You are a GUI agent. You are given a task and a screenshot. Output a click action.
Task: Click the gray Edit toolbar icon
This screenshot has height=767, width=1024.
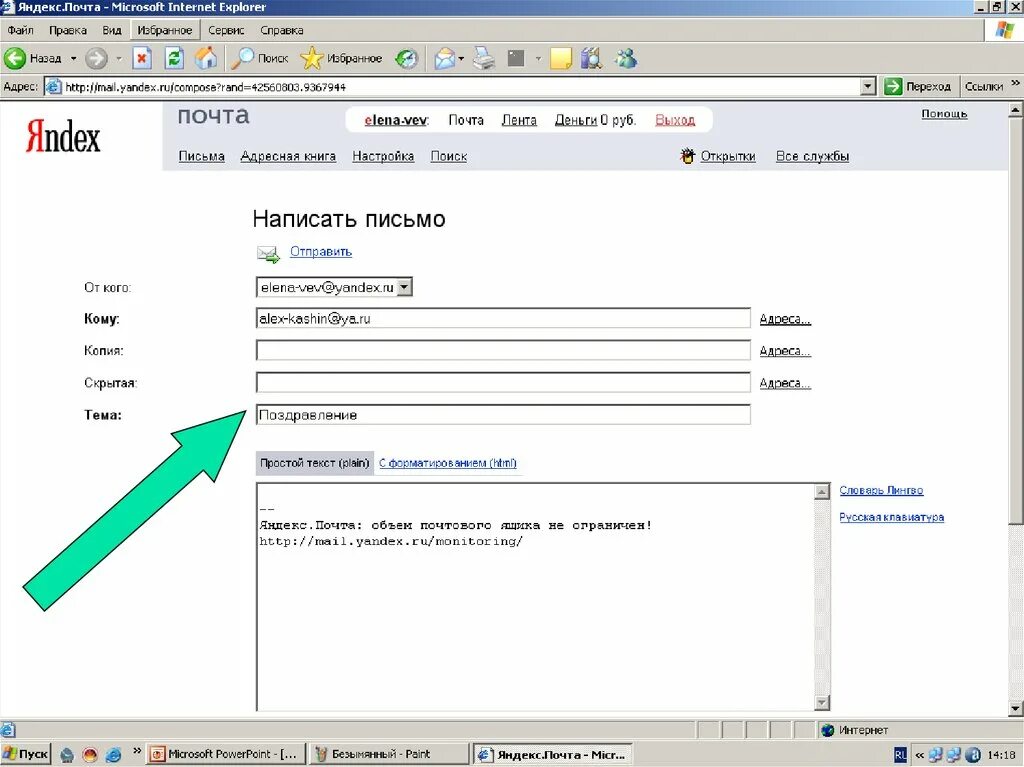click(x=516, y=59)
